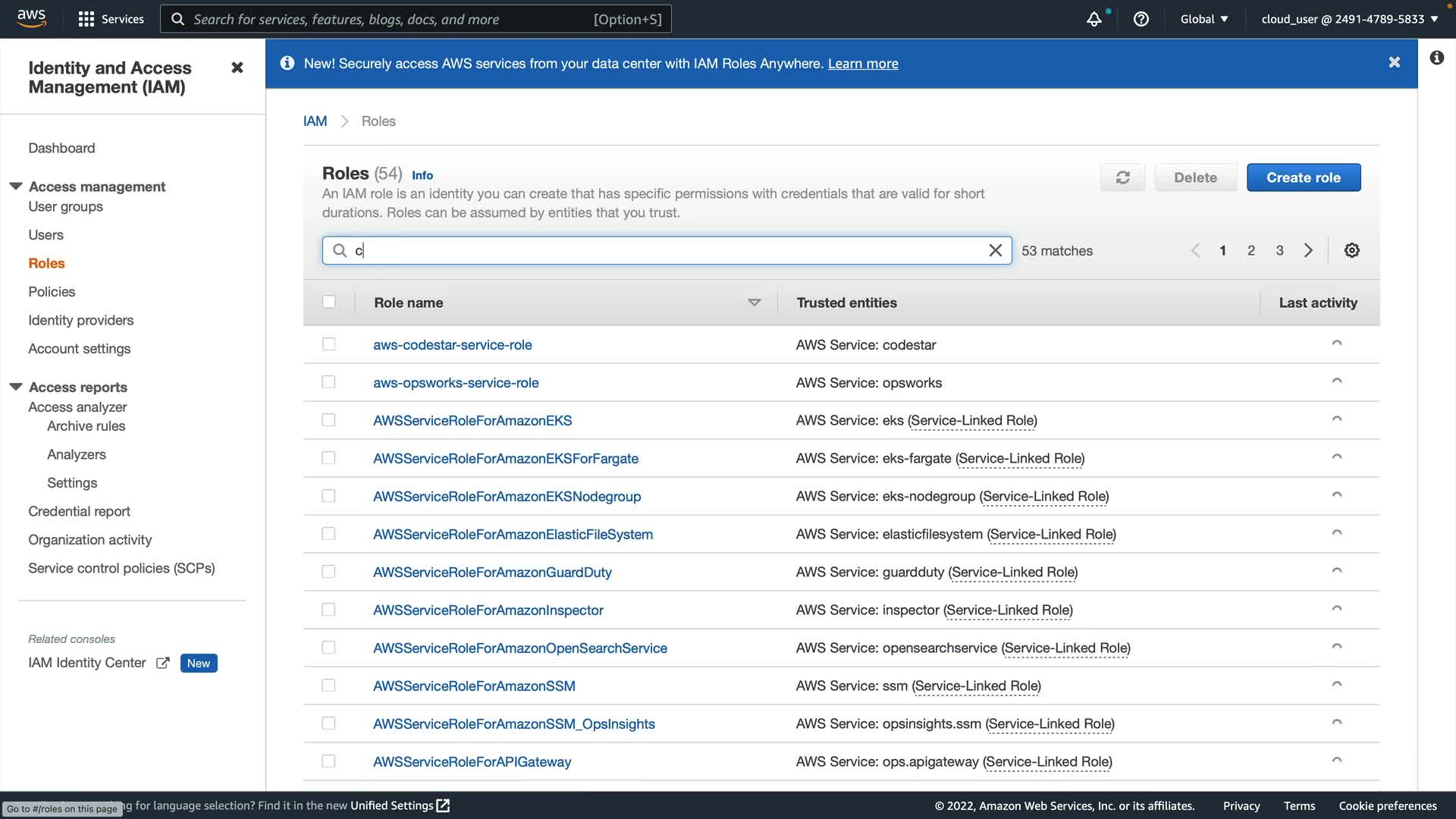This screenshot has height=819, width=1456.
Task: Click the refresh roles icon button
Action: 1122,177
